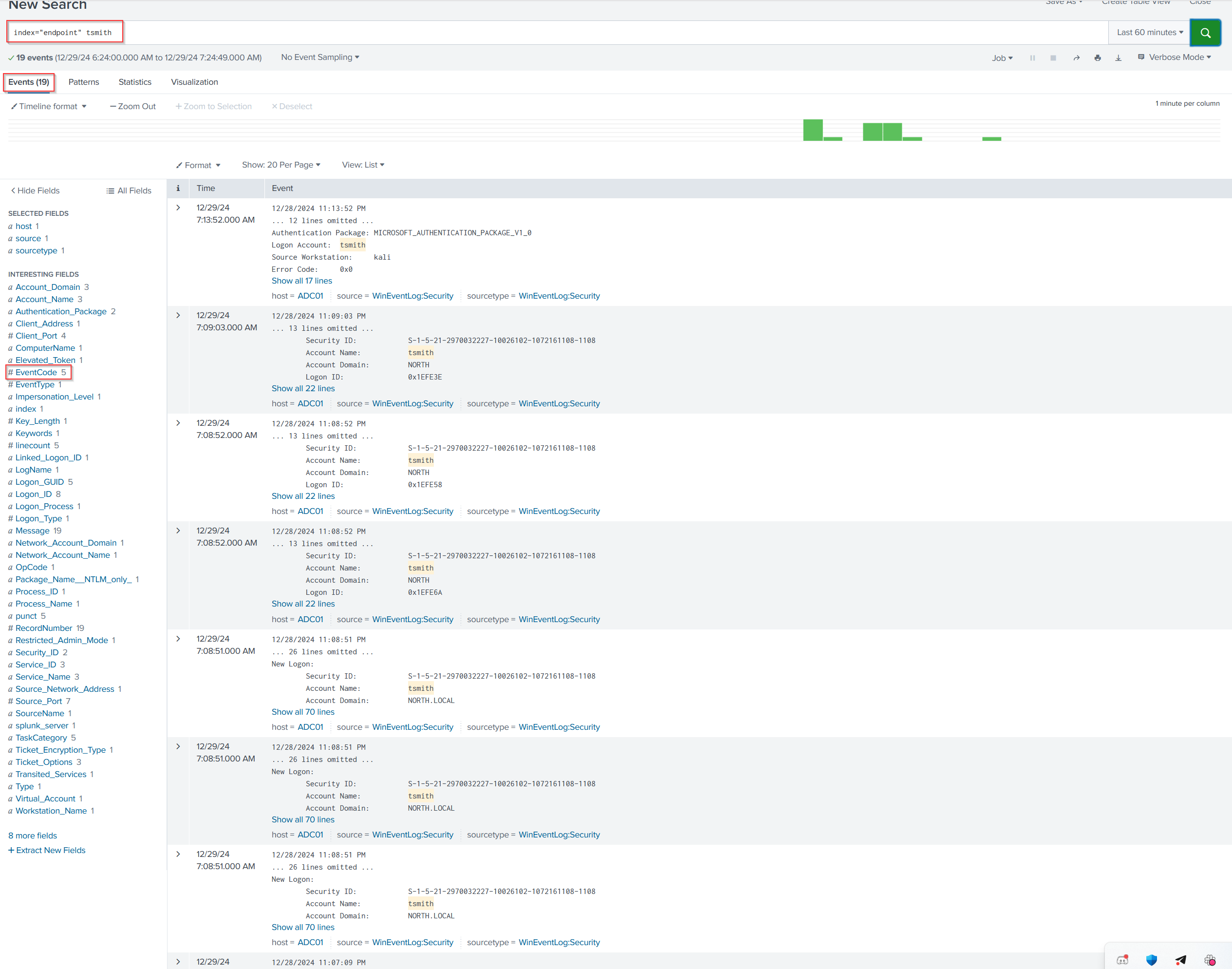Open the paper plane tray icon
Image resolution: width=1232 pixels, height=969 pixels.
point(1181,960)
